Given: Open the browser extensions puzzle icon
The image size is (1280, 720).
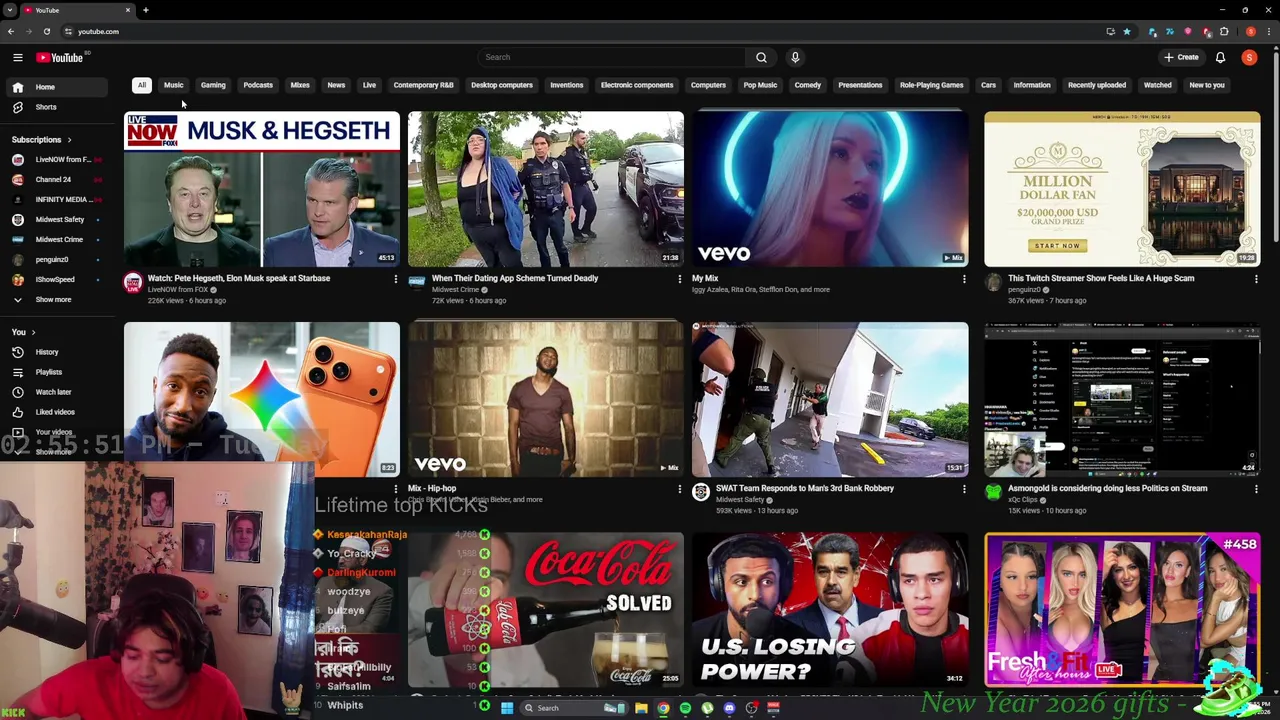Looking at the screenshot, I should pyautogui.click(x=1224, y=31).
